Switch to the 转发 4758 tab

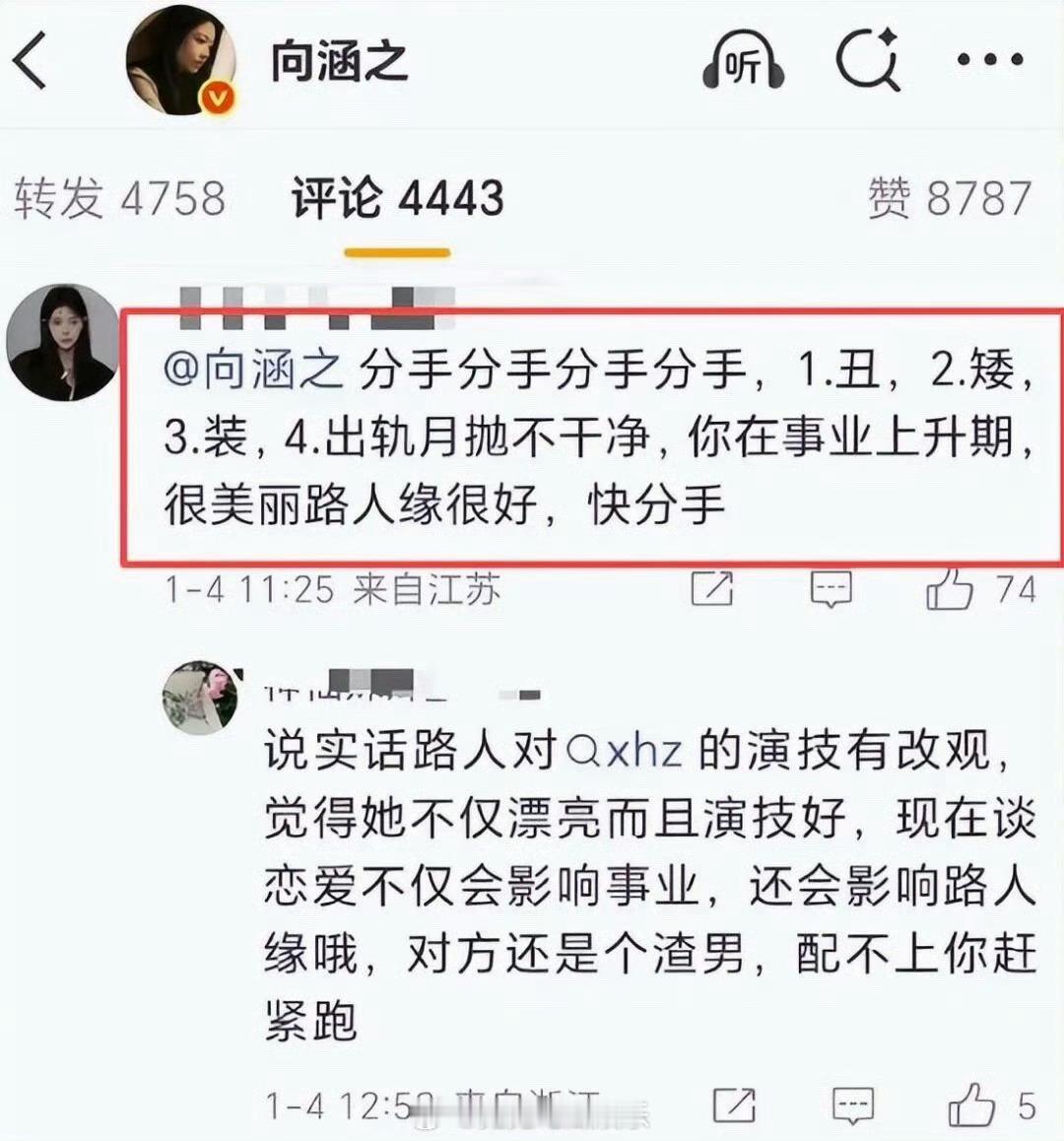pyautogui.click(x=120, y=198)
